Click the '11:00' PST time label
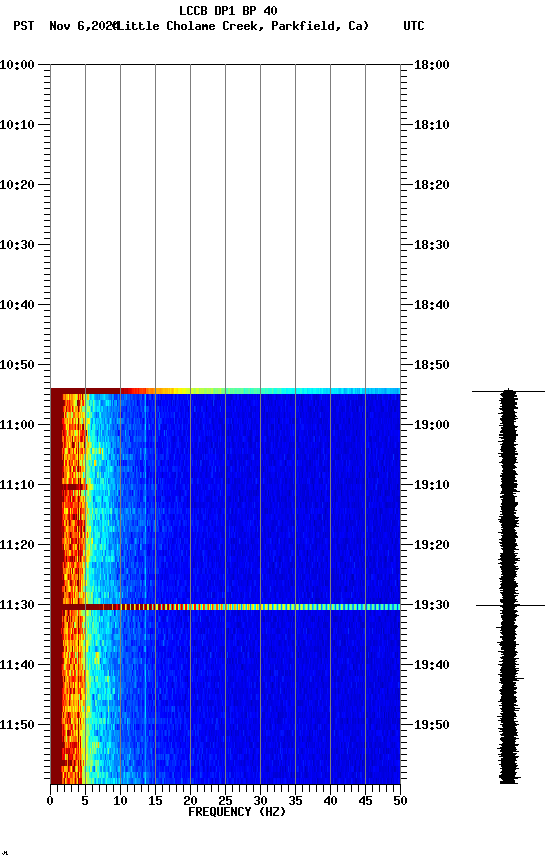 tap(17, 425)
